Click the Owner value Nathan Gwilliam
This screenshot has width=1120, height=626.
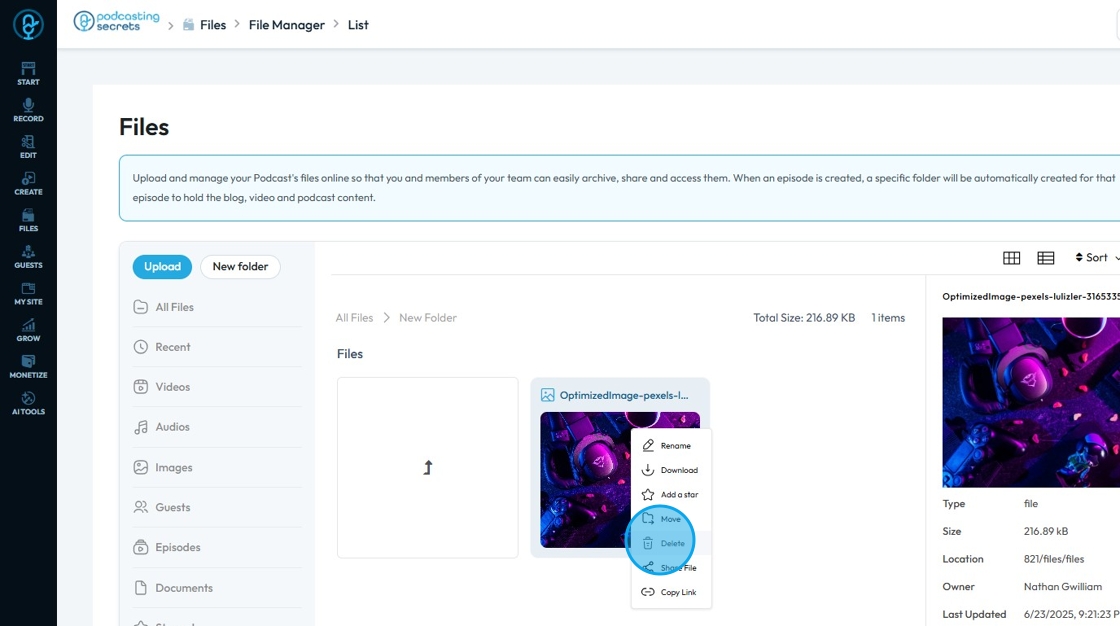point(1062,587)
